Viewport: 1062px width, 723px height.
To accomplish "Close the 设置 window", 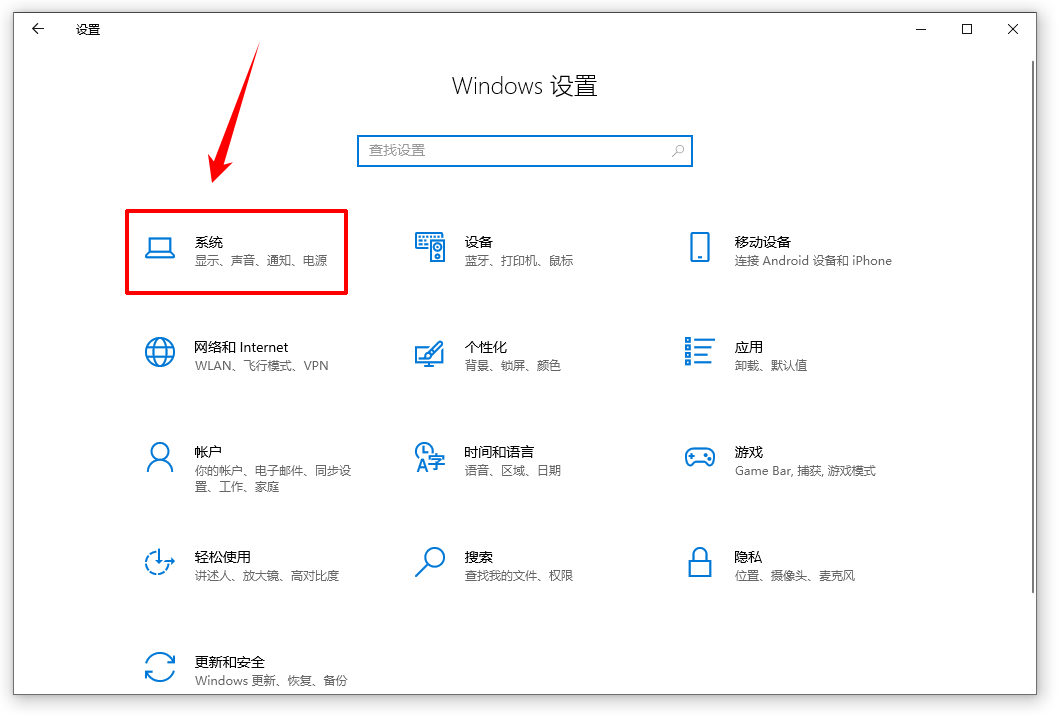I will 1013,29.
